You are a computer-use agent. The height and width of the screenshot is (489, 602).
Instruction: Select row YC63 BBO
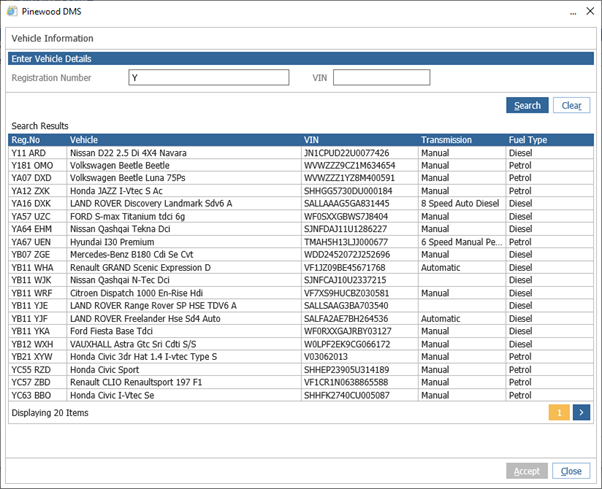(x=301, y=395)
